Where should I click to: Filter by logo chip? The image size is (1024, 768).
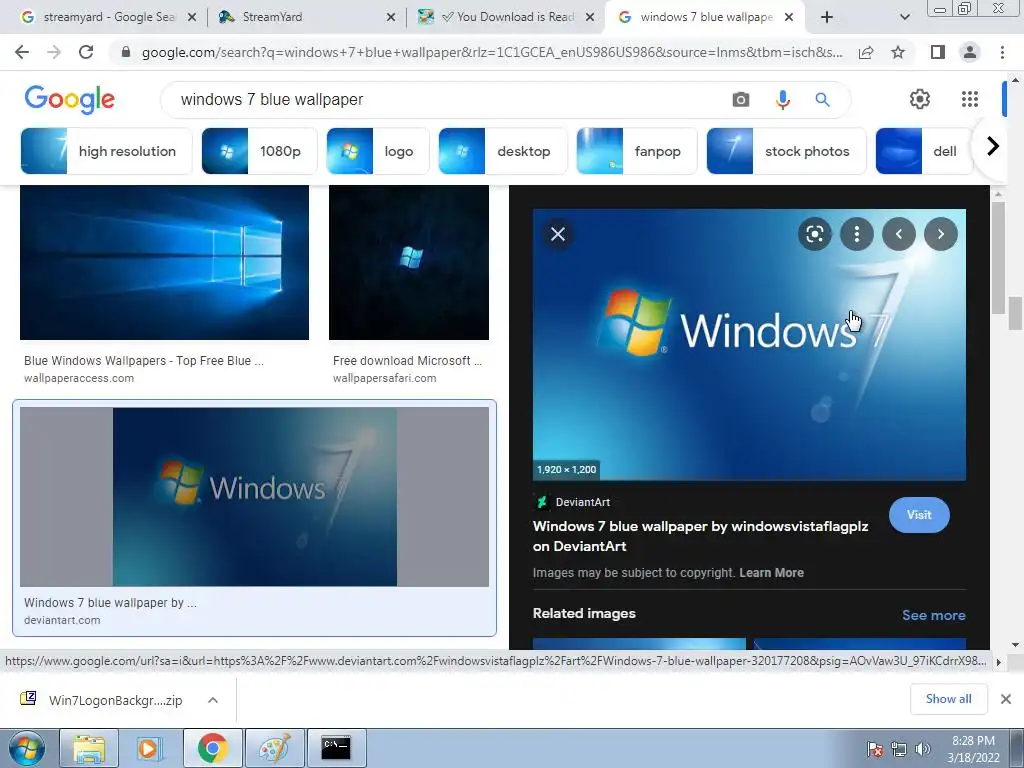point(377,151)
